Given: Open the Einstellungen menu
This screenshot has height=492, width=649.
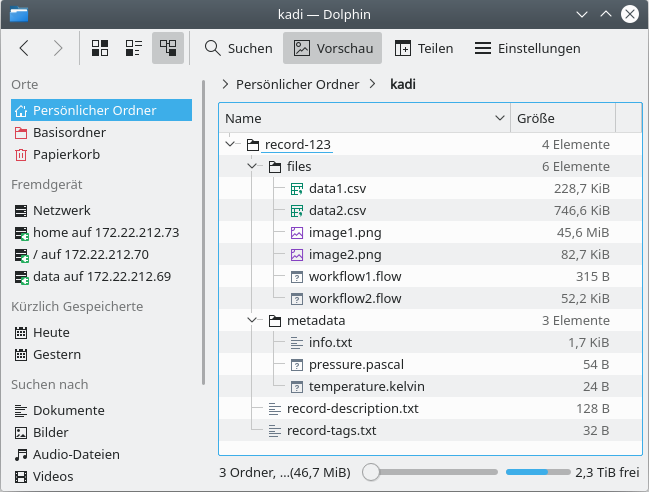Looking at the screenshot, I should (527, 48).
